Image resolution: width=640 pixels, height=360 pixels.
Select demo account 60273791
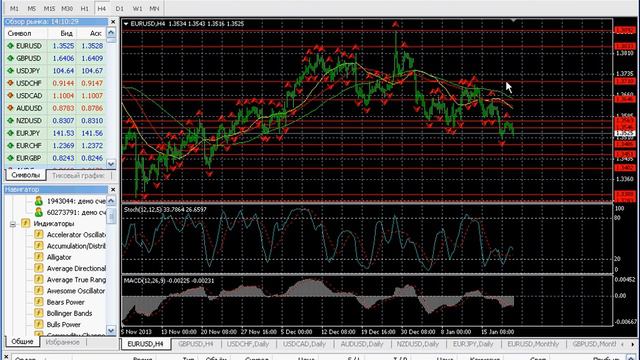[76, 212]
